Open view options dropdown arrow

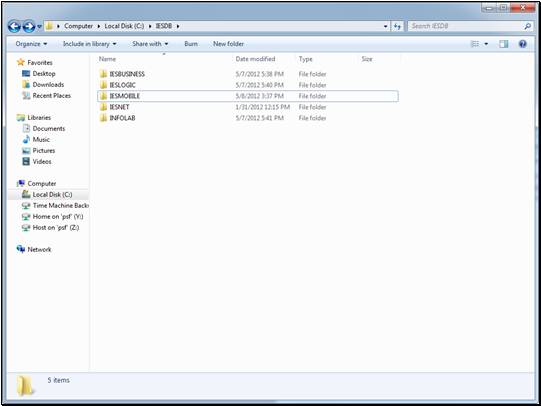[486, 44]
